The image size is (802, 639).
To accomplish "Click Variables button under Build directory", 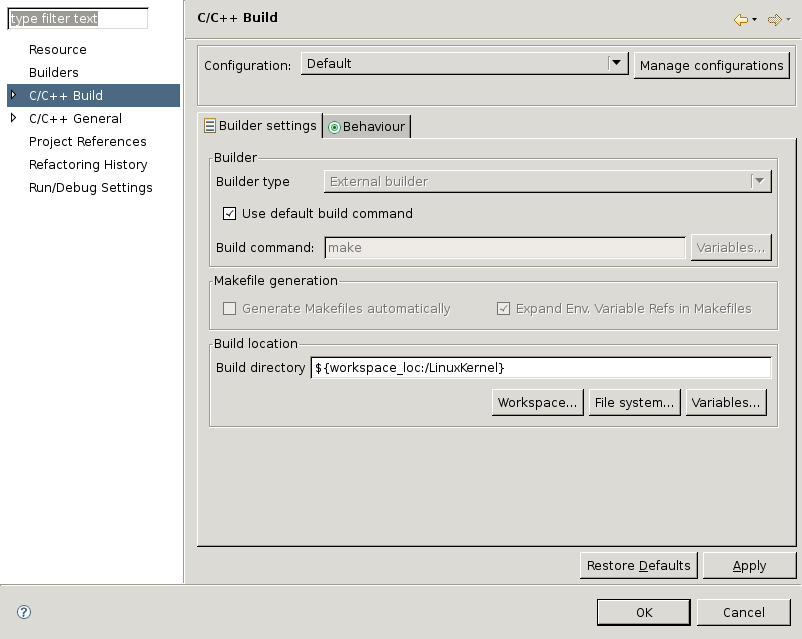I will [x=726, y=403].
